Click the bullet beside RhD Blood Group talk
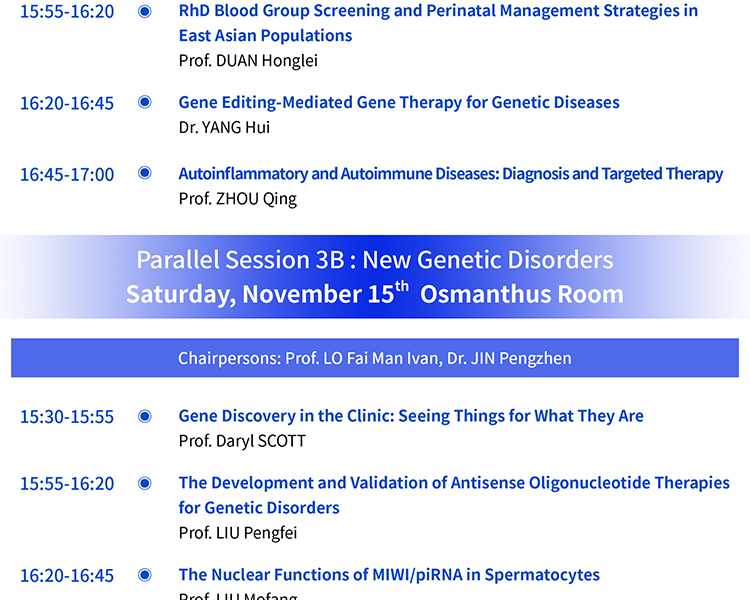The image size is (750, 600). (x=144, y=11)
